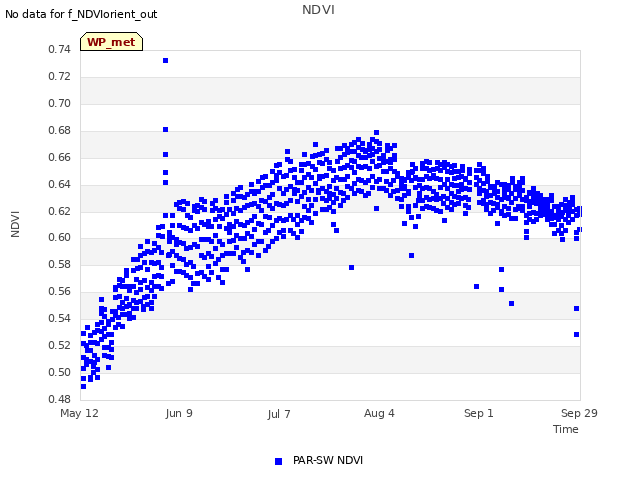Click the May 12 axis label
The height and width of the screenshot is (480, 640).
(x=79, y=413)
